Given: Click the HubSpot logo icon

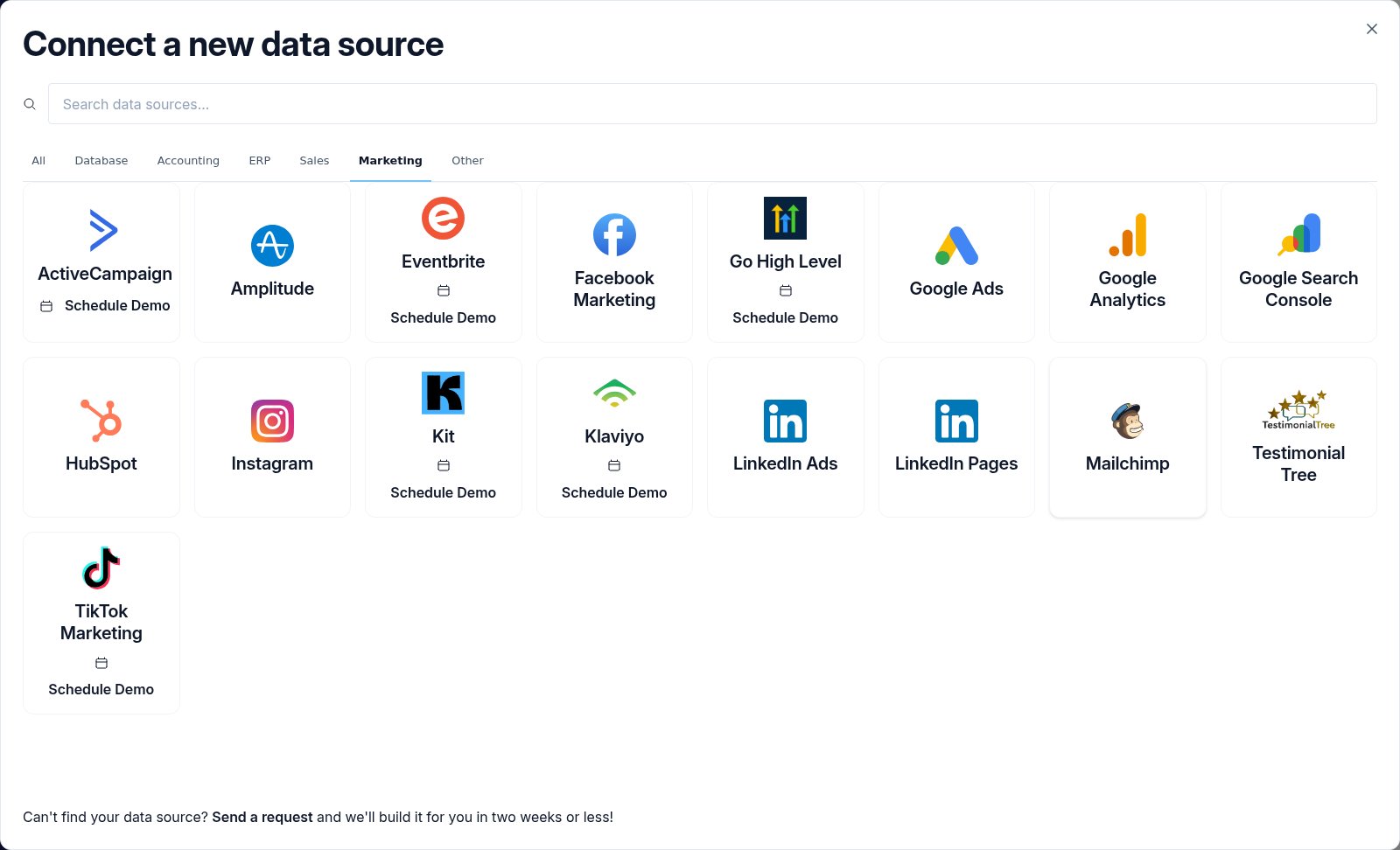Looking at the screenshot, I should pyautogui.click(x=101, y=421).
